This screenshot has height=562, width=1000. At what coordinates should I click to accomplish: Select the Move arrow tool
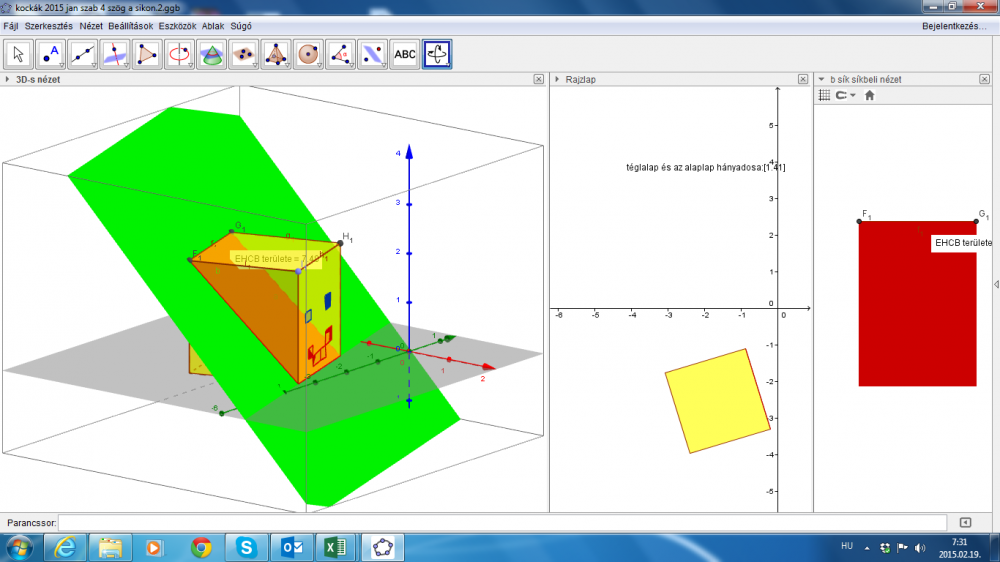coord(20,54)
